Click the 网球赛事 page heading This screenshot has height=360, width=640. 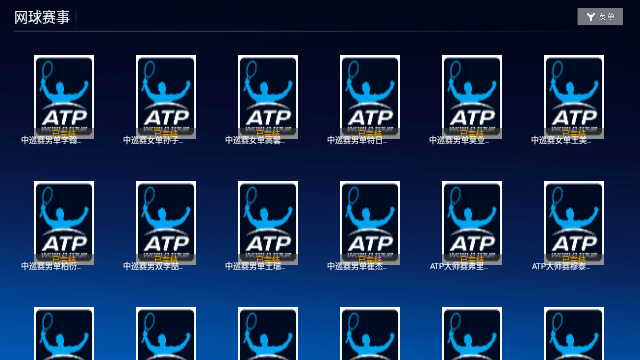click(42, 18)
